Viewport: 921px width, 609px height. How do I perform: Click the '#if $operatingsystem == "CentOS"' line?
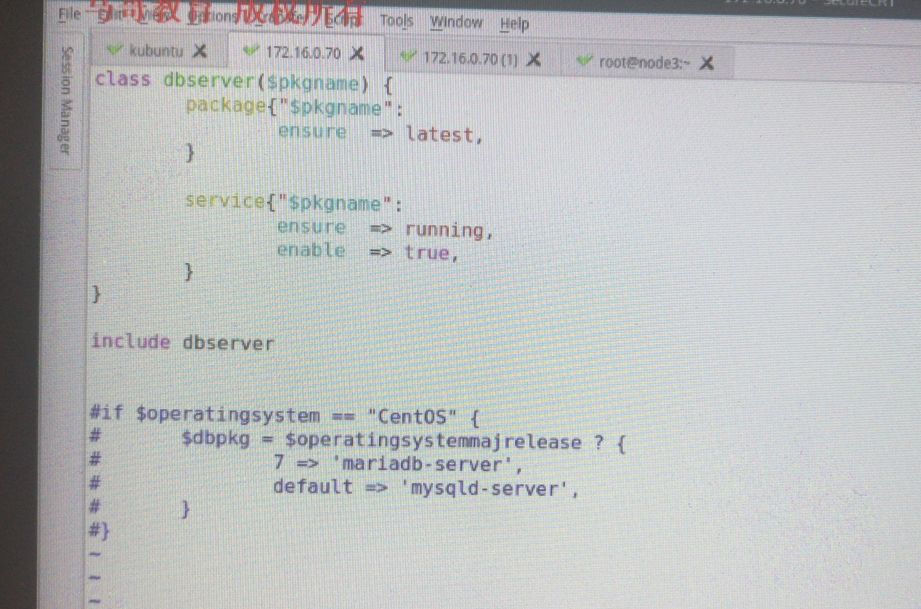[285, 415]
